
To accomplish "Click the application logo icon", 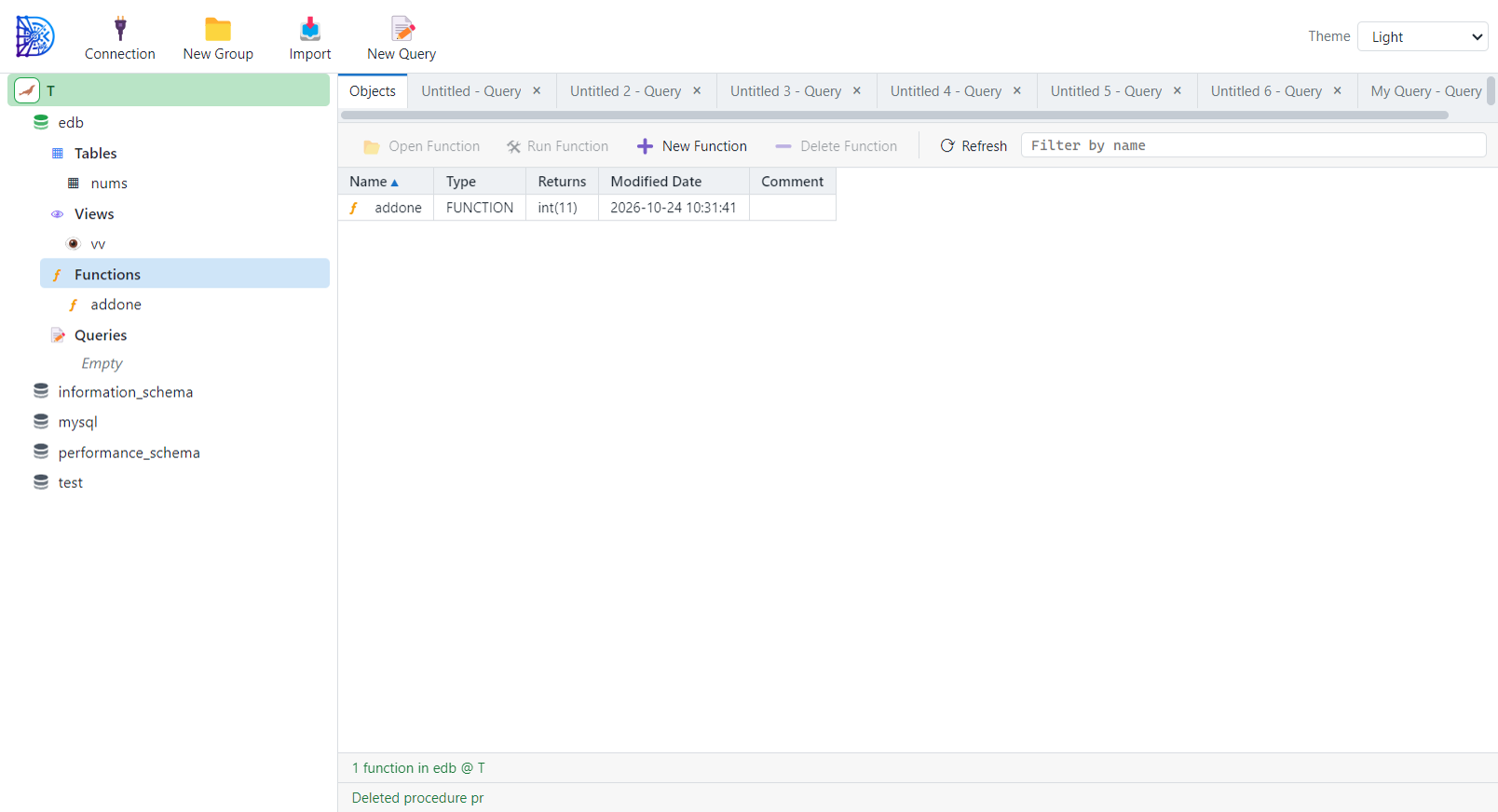I will 34,36.
